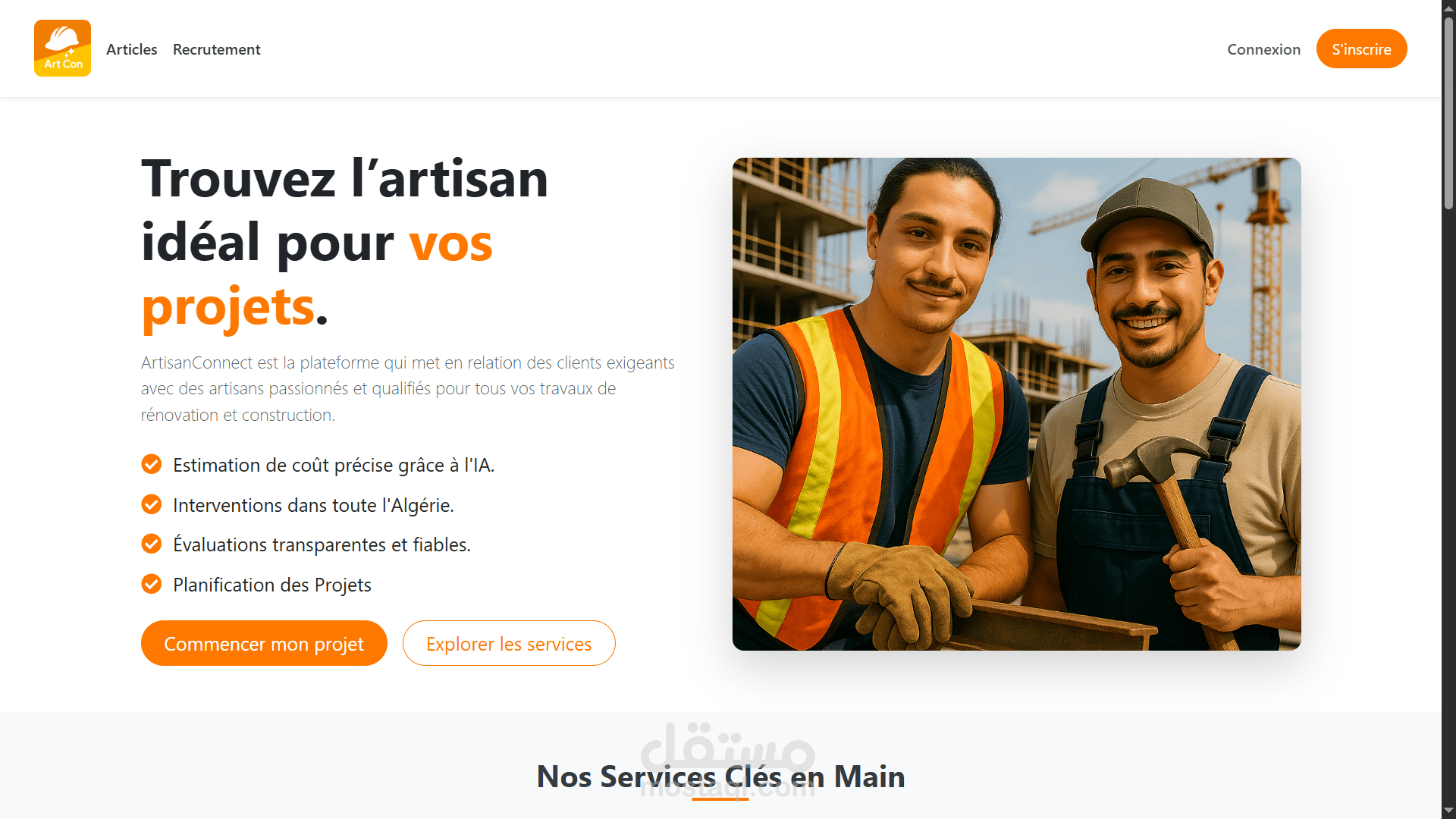Click checkmark icon beside Interventions dans toute l'Algérie
The height and width of the screenshot is (819, 1456).
[x=152, y=504]
